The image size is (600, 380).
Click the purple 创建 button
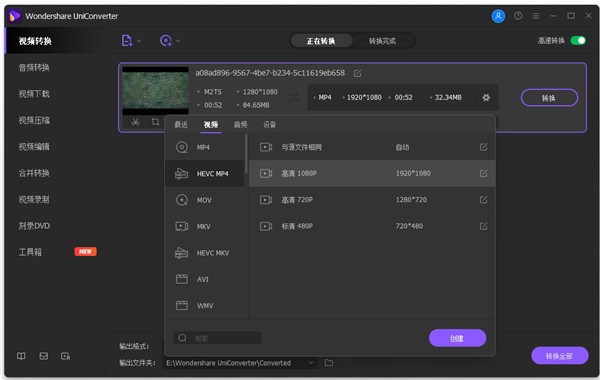457,338
